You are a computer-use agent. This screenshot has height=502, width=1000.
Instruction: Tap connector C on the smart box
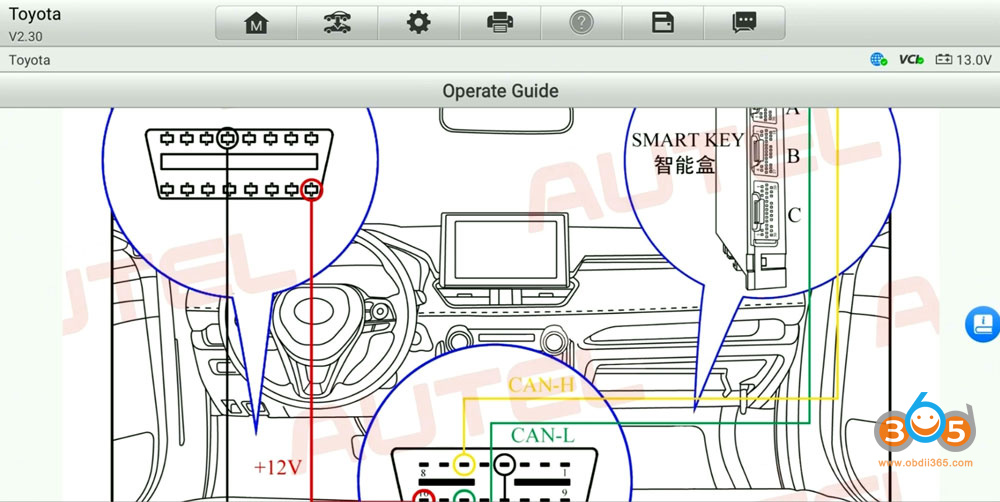point(765,212)
